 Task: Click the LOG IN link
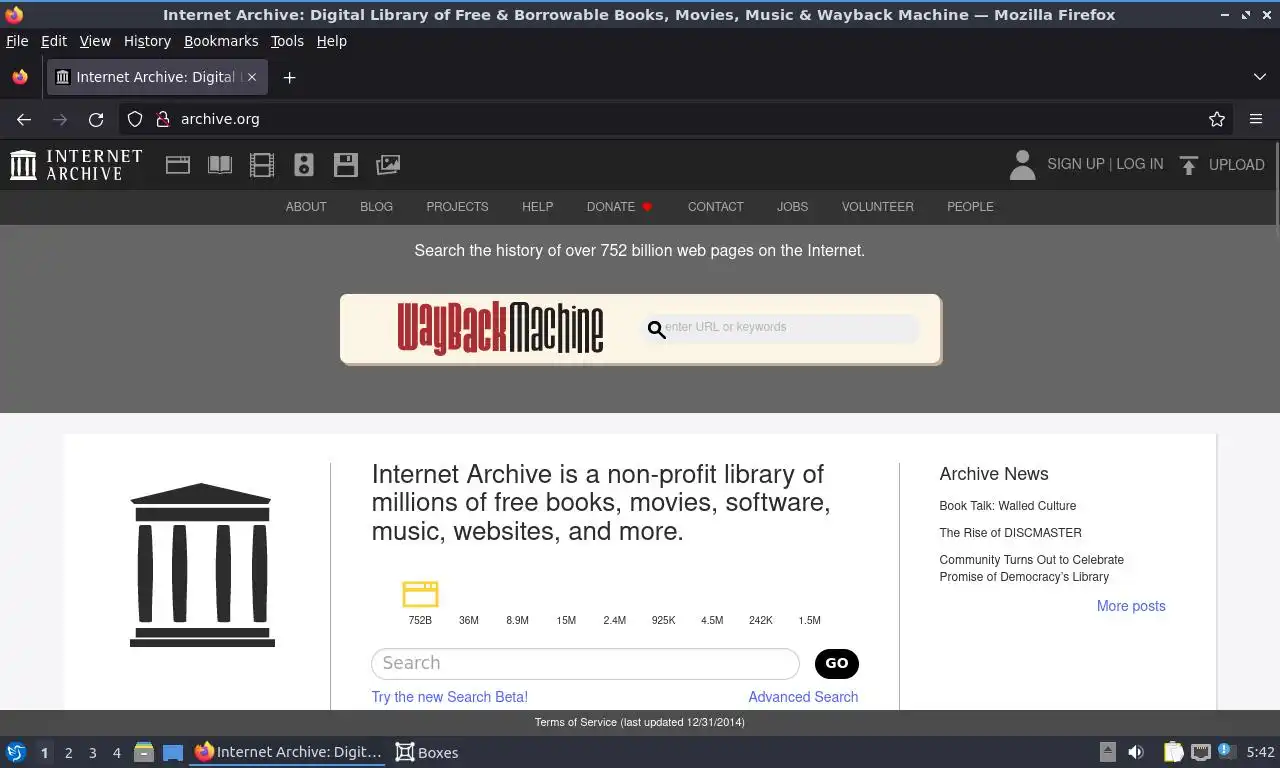[1140, 164]
